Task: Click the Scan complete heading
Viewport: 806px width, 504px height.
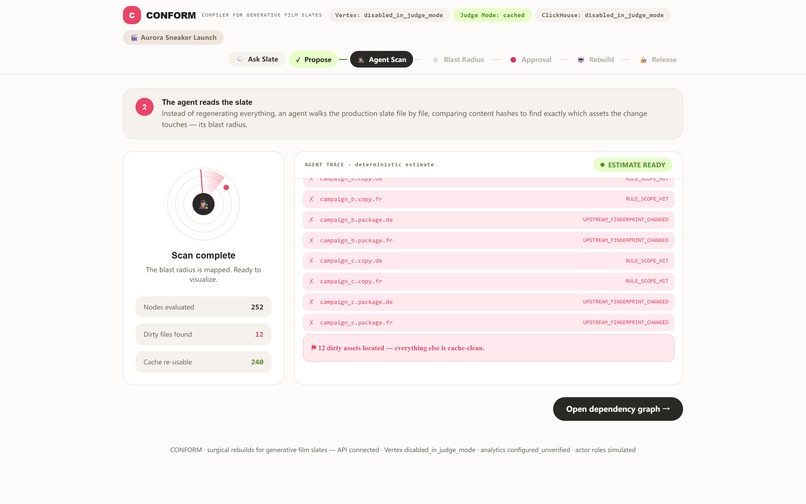Action: [204, 256]
